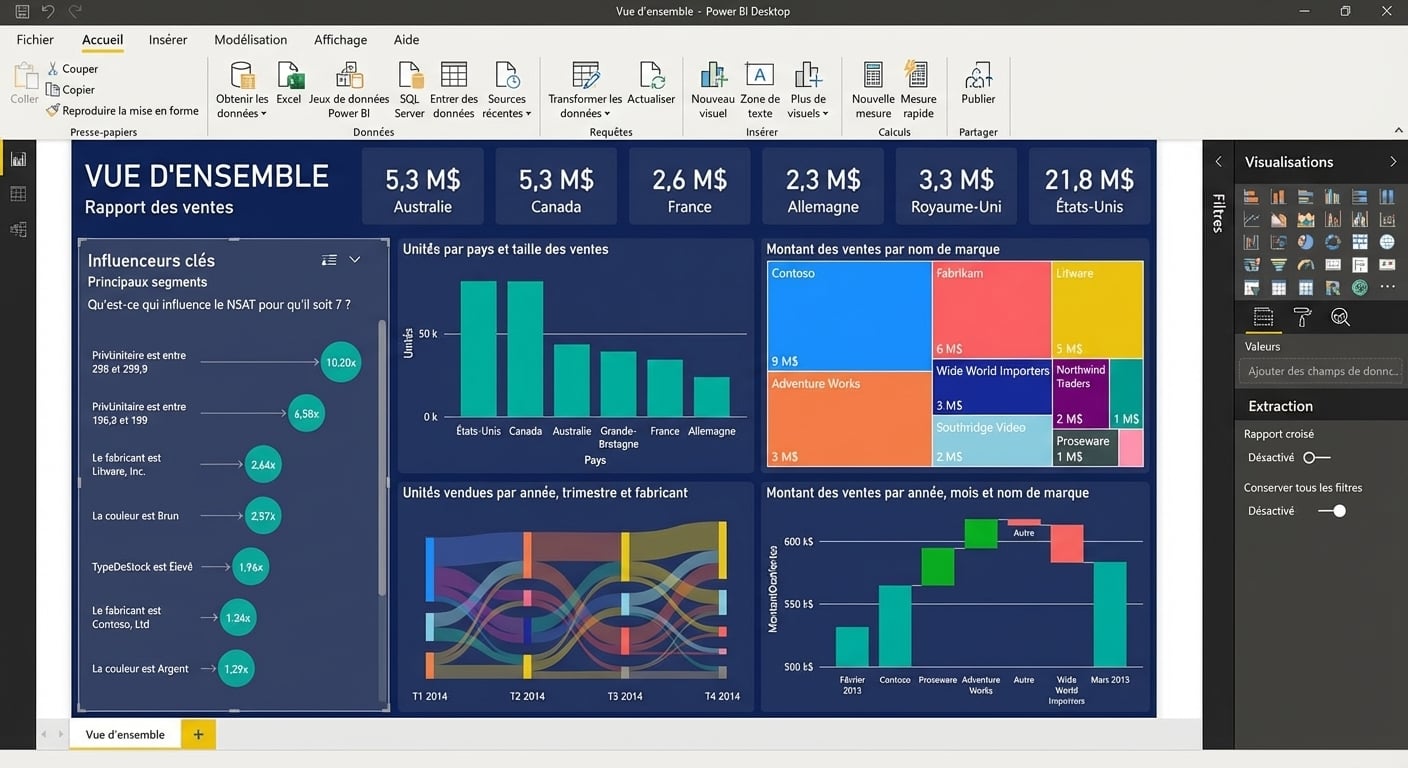Click the Influenceurs clés list icon
The width and height of the screenshot is (1408, 768).
(x=329, y=260)
